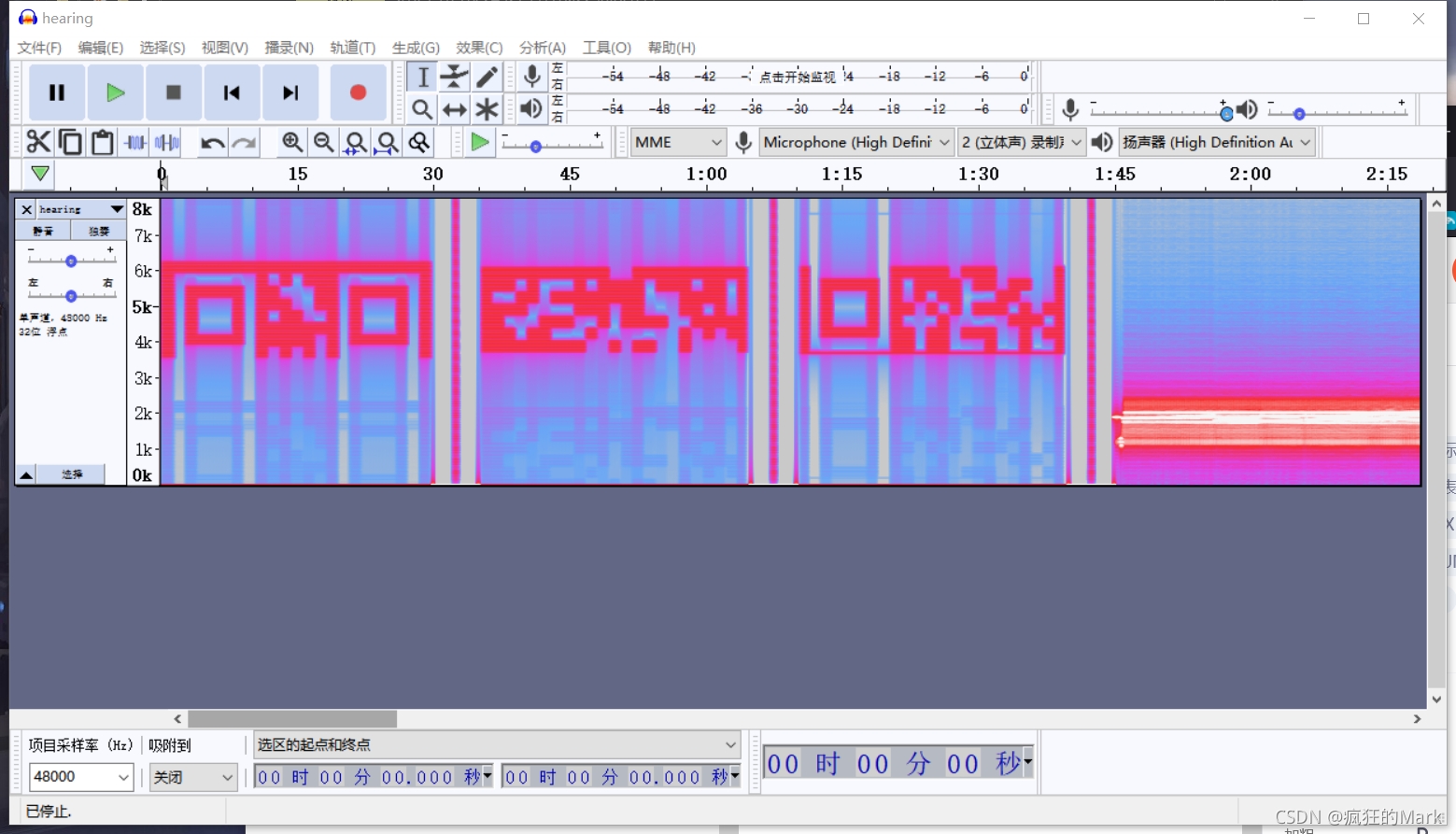The height and width of the screenshot is (834, 1456).
Task: Click the Pause transport button
Action: pos(57,92)
